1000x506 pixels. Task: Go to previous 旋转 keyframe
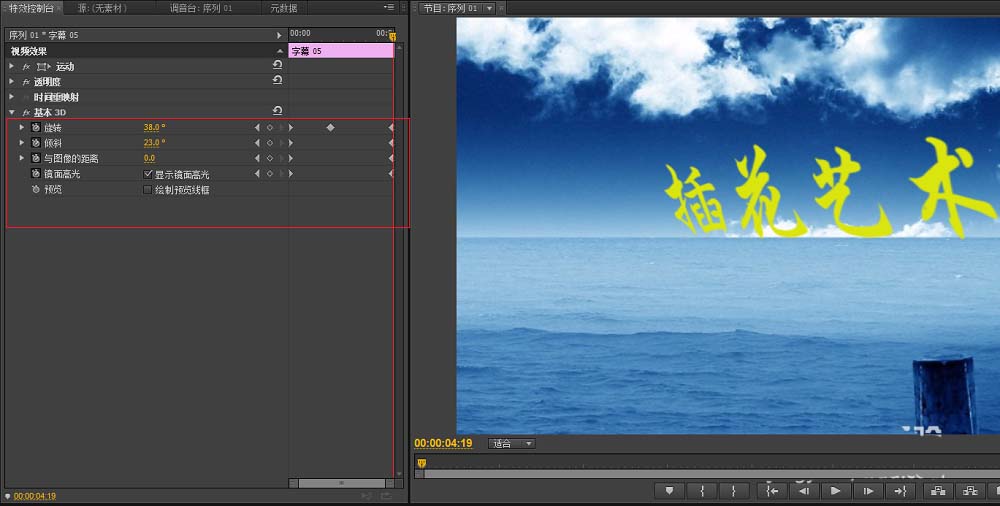point(257,128)
